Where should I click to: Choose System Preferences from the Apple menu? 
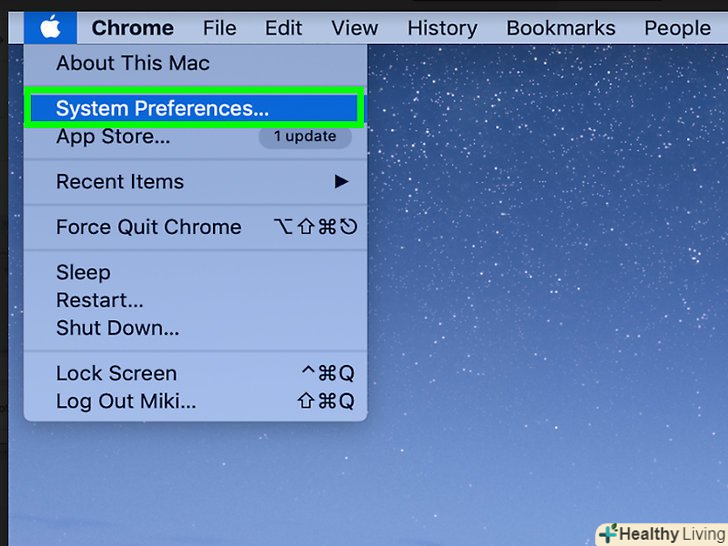tap(194, 108)
